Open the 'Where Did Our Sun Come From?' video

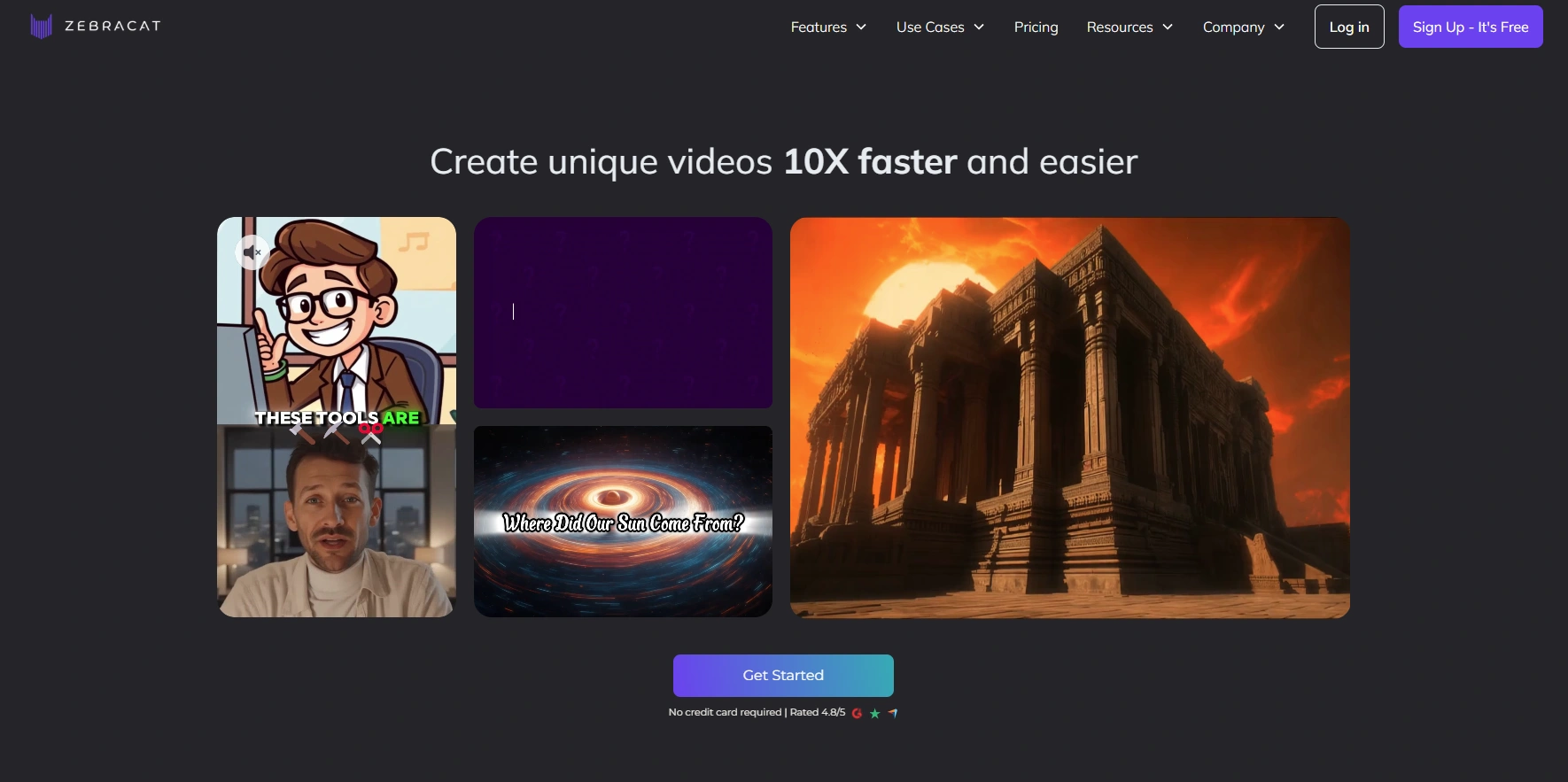[x=623, y=522]
